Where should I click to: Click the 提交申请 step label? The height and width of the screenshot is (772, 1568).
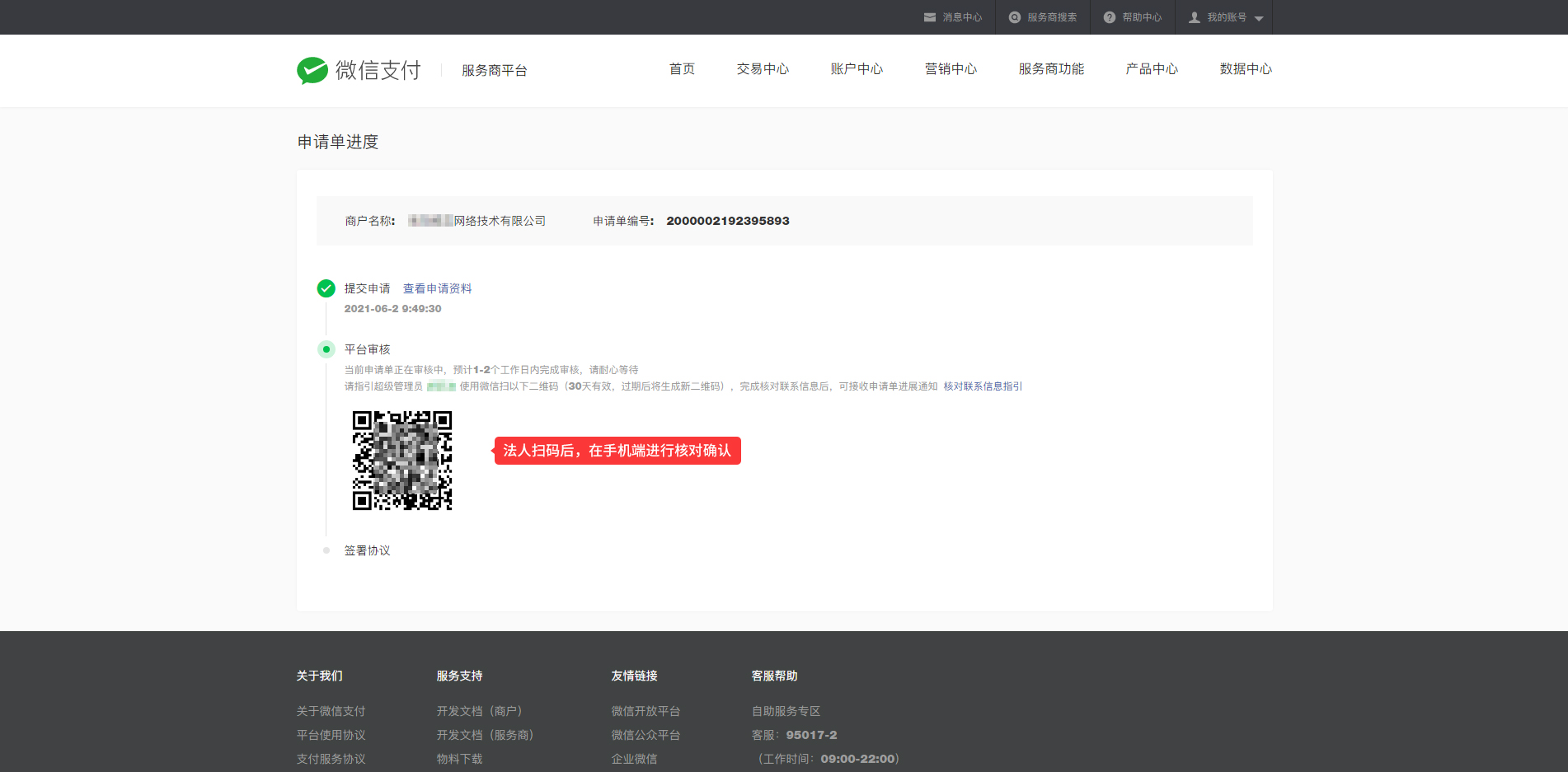coord(367,288)
